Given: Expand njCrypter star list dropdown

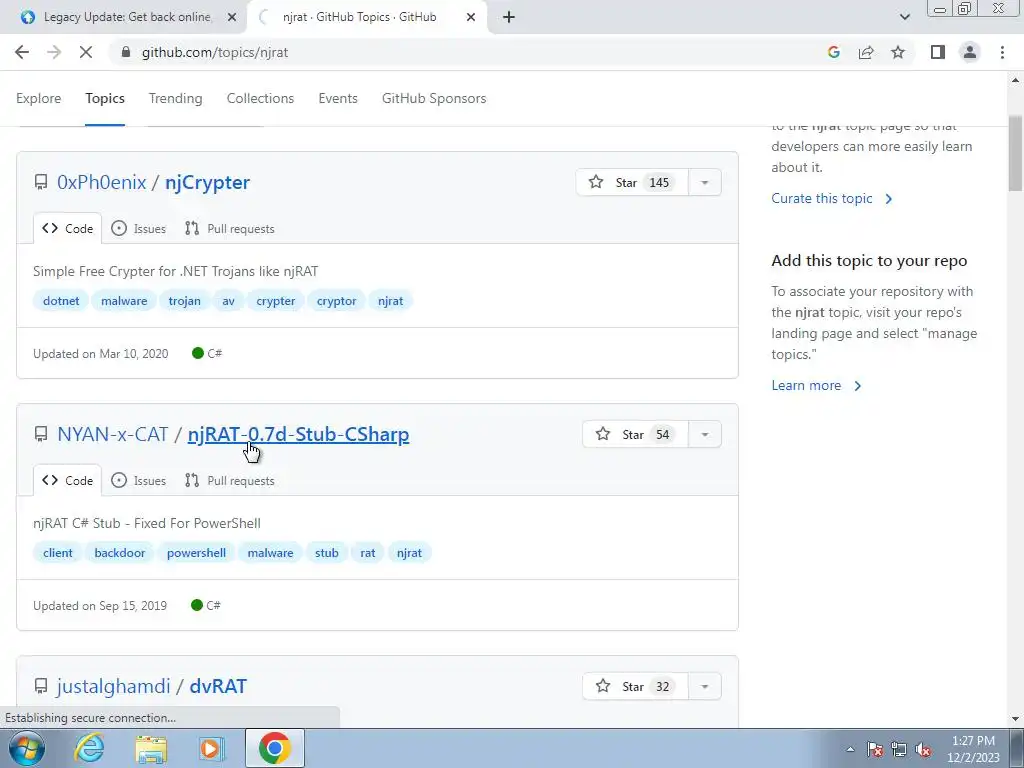Looking at the screenshot, I should (705, 183).
